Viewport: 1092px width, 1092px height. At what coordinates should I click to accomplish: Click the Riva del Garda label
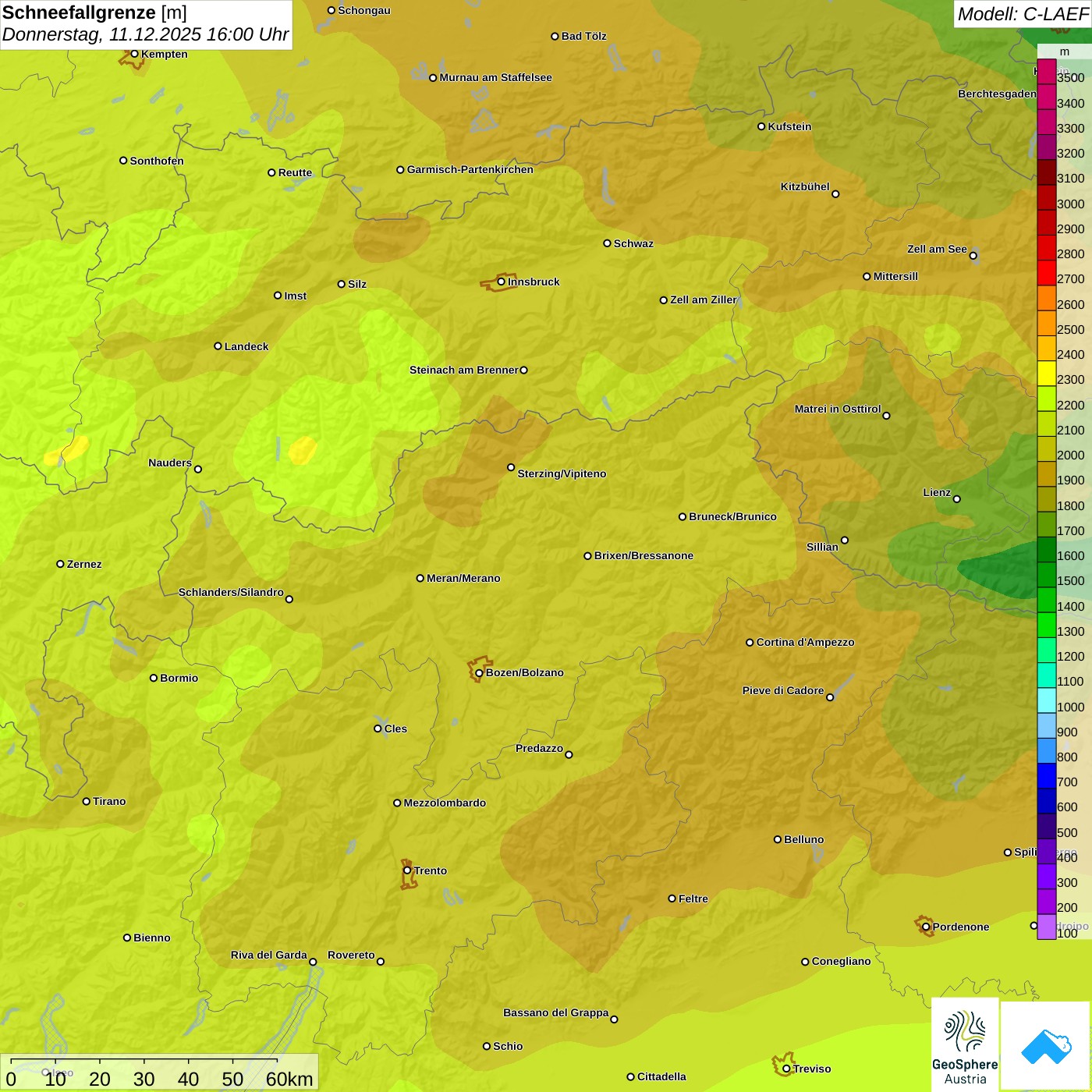pyautogui.click(x=269, y=955)
